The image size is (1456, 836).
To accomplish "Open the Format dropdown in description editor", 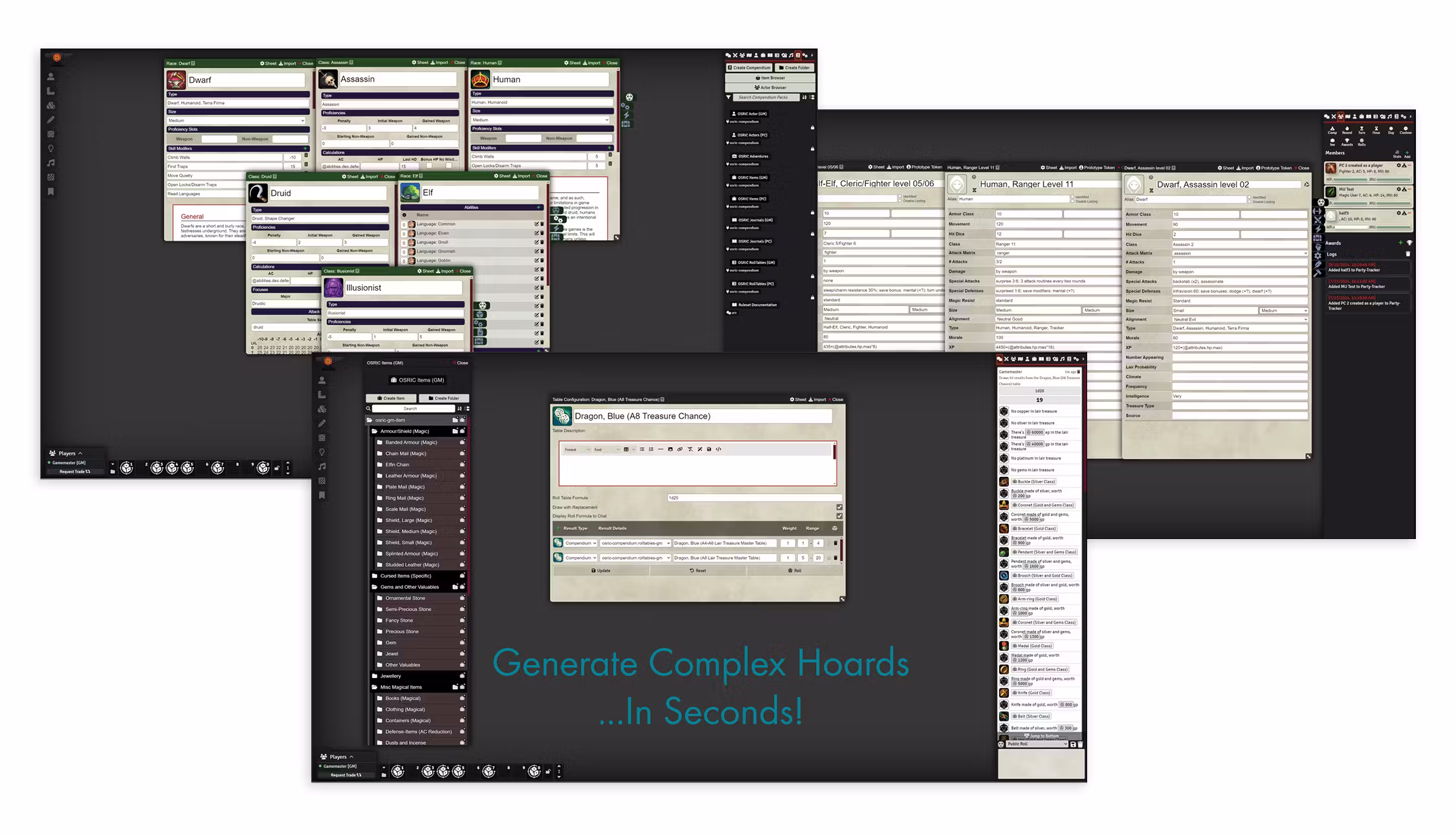I will [577, 449].
